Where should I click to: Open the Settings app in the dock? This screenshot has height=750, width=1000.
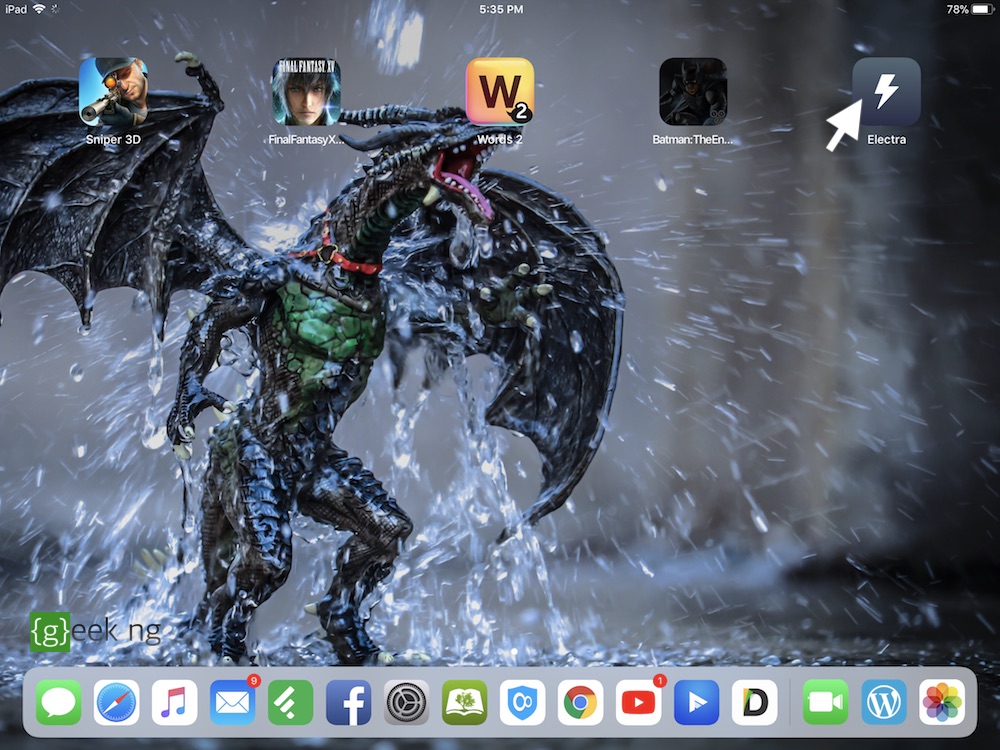[x=407, y=702]
